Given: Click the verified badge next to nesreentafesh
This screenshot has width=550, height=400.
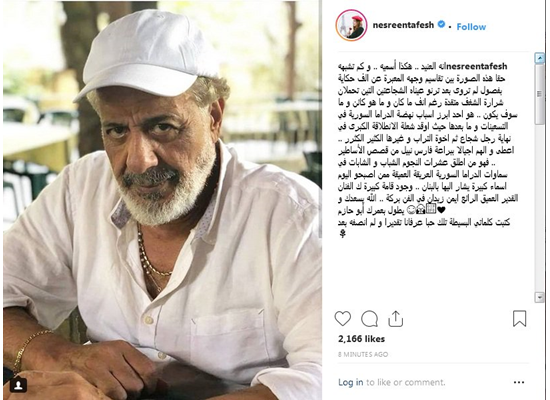Looking at the screenshot, I should click(442, 25).
